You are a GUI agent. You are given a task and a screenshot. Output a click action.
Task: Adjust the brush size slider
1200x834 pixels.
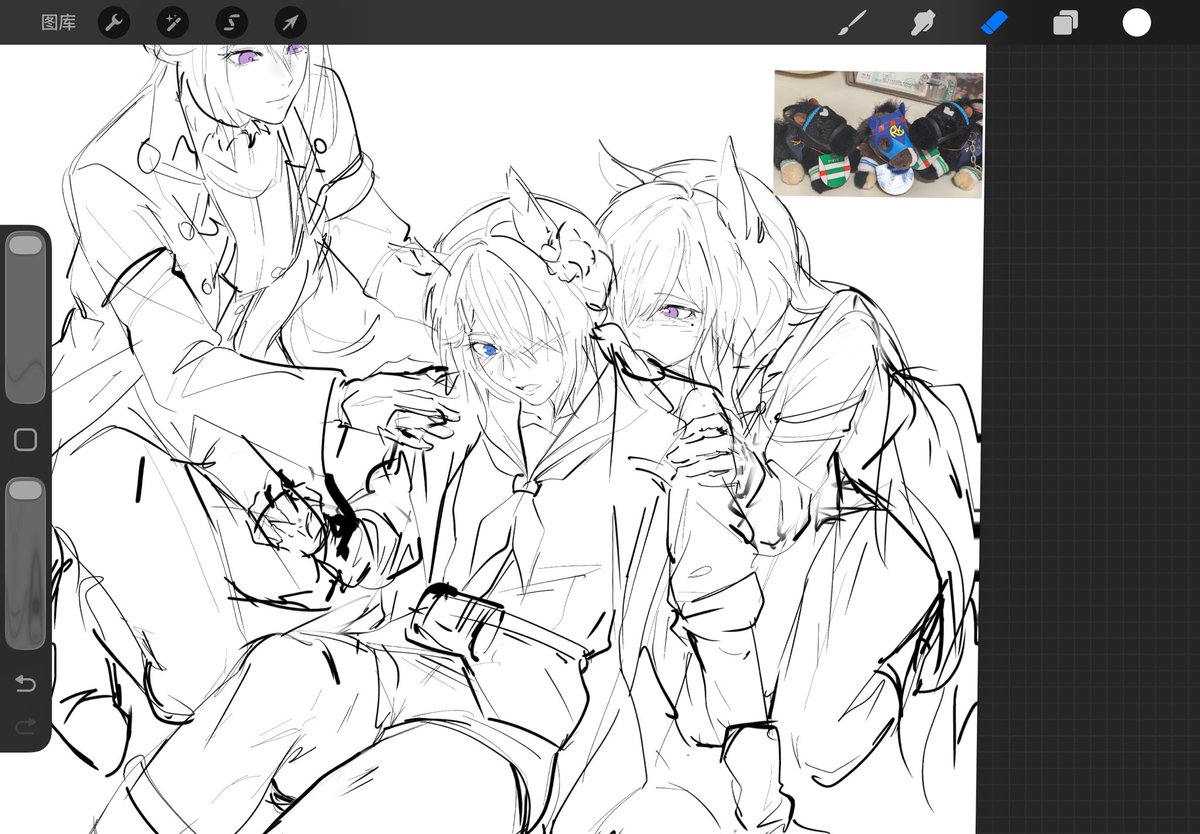click(x=25, y=318)
